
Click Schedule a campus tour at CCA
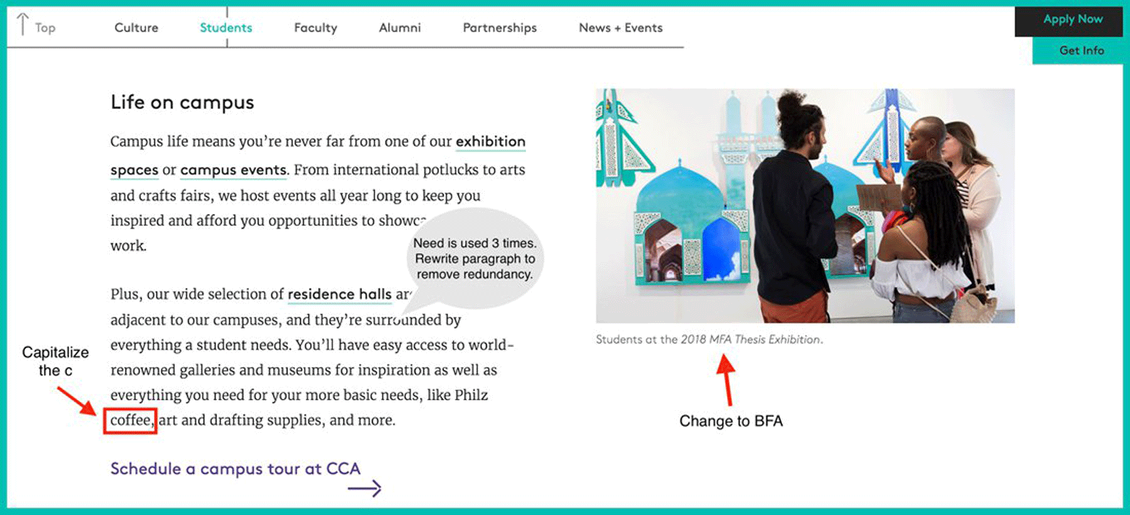point(236,469)
